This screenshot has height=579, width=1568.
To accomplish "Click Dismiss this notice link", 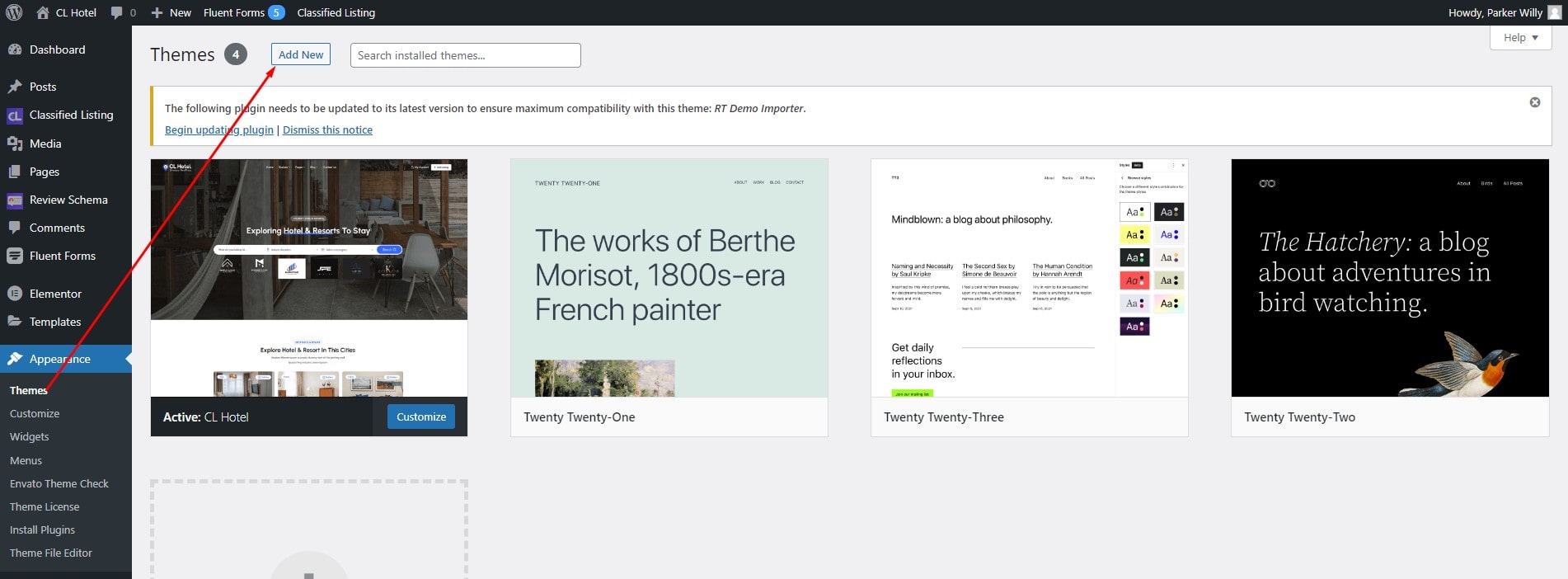I will 327,129.
